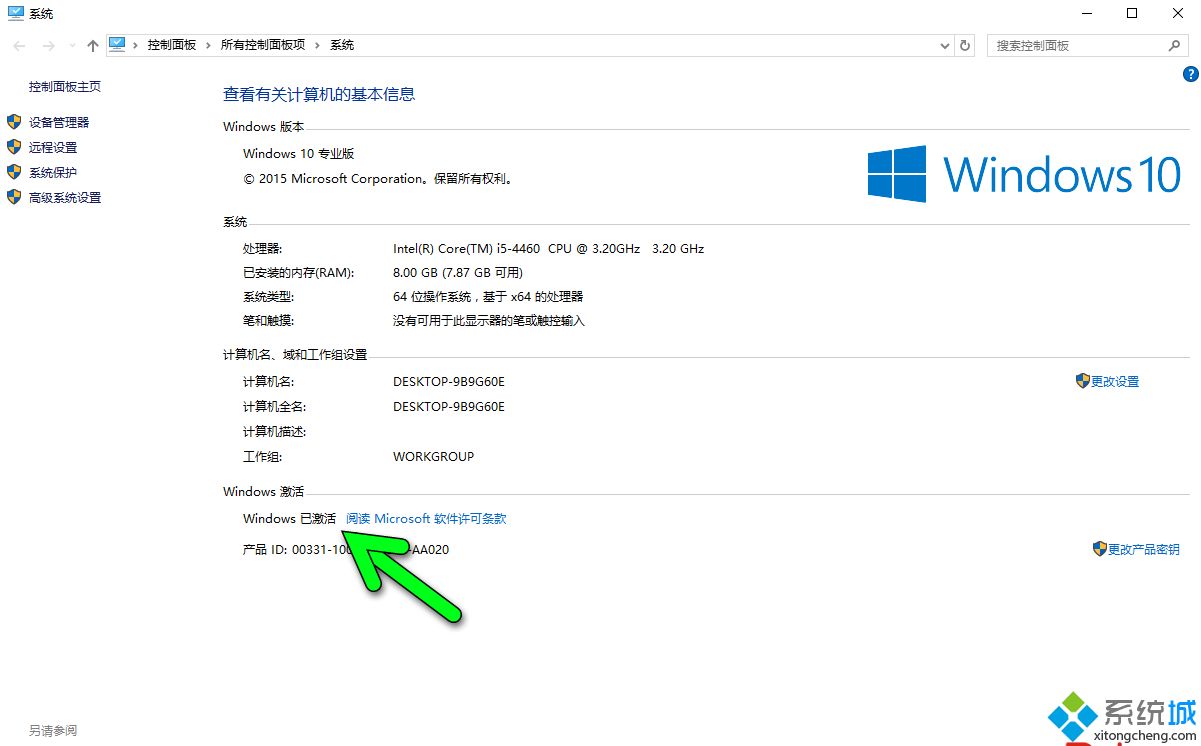This screenshot has width=1201, height=746.
Task: Open the recent locations dropdown
Action: pyautogui.click(x=71, y=46)
